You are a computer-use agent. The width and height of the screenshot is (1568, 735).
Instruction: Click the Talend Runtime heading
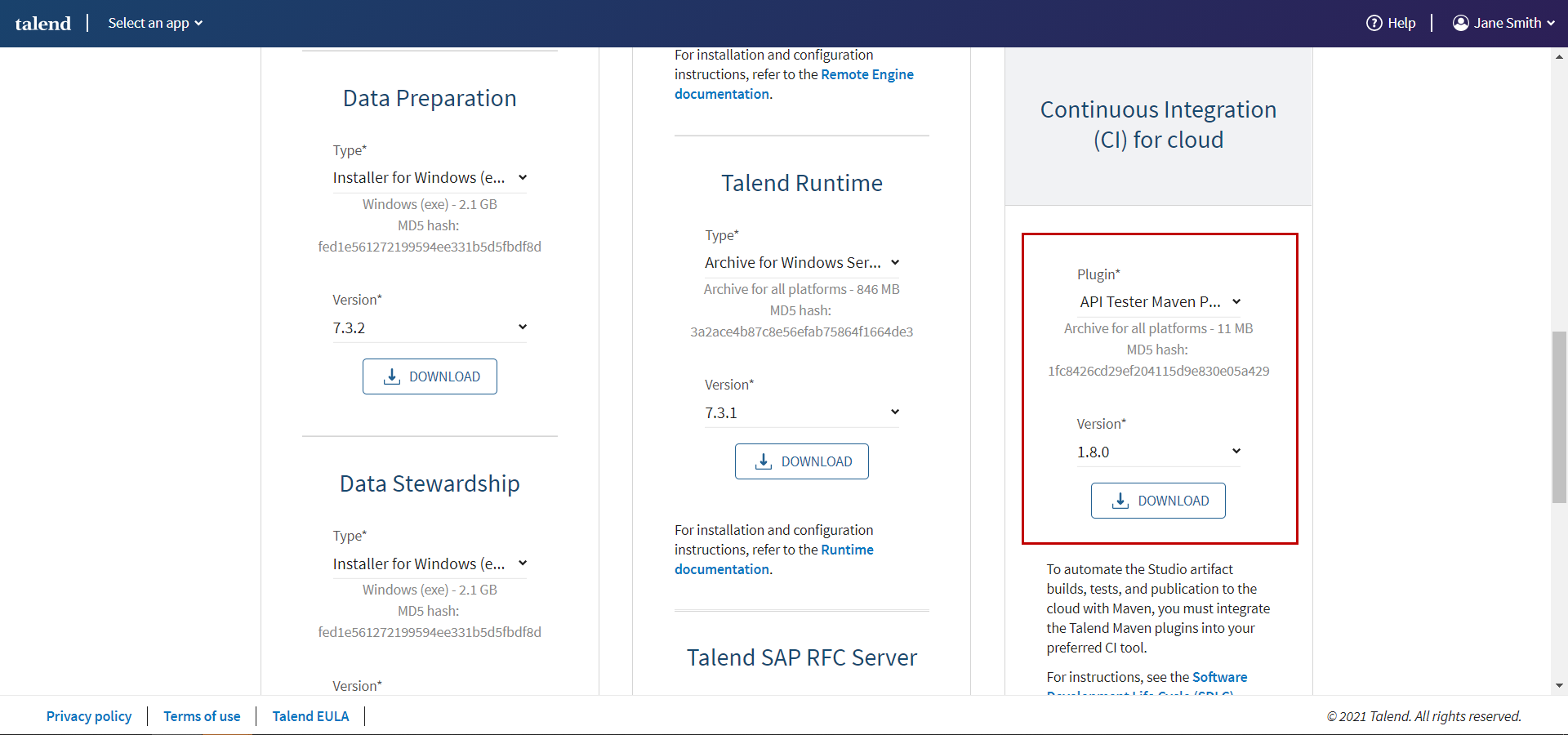click(802, 183)
